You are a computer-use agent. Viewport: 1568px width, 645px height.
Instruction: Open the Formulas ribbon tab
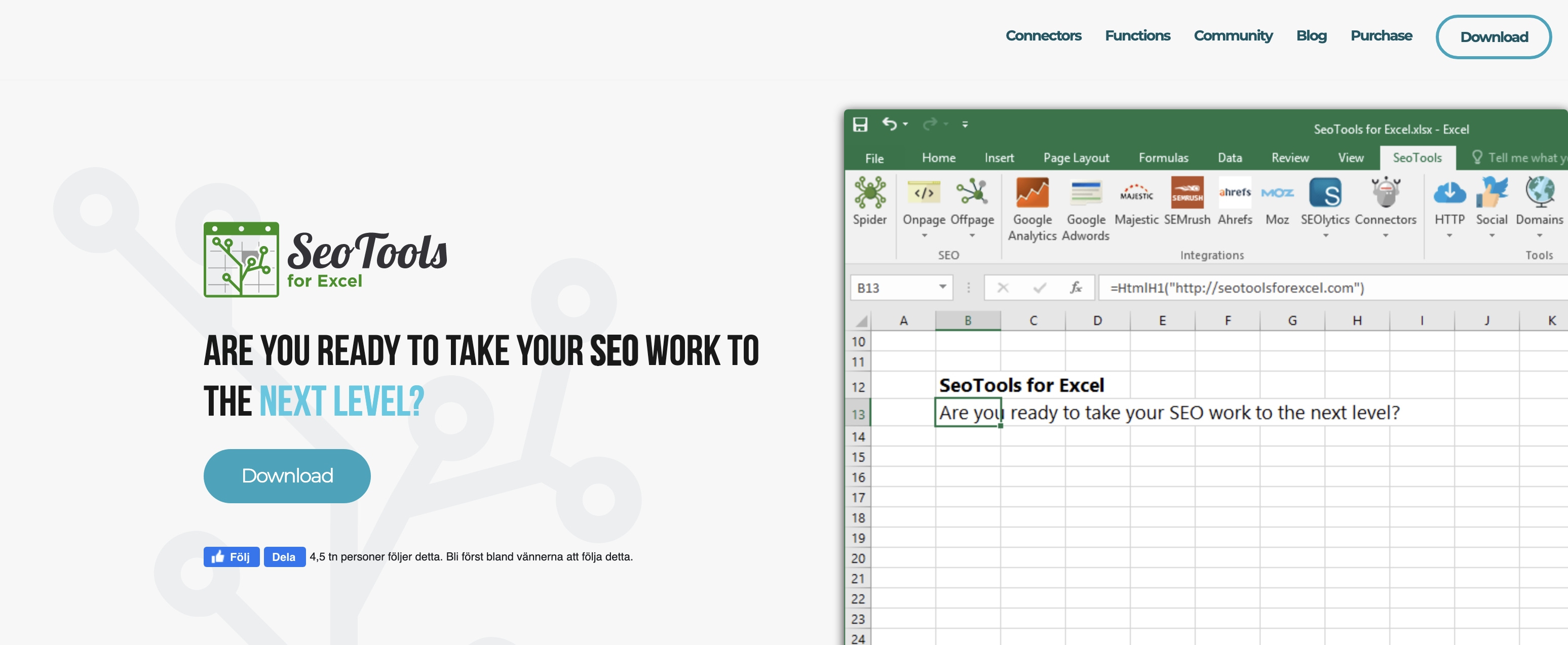[1163, 157]
